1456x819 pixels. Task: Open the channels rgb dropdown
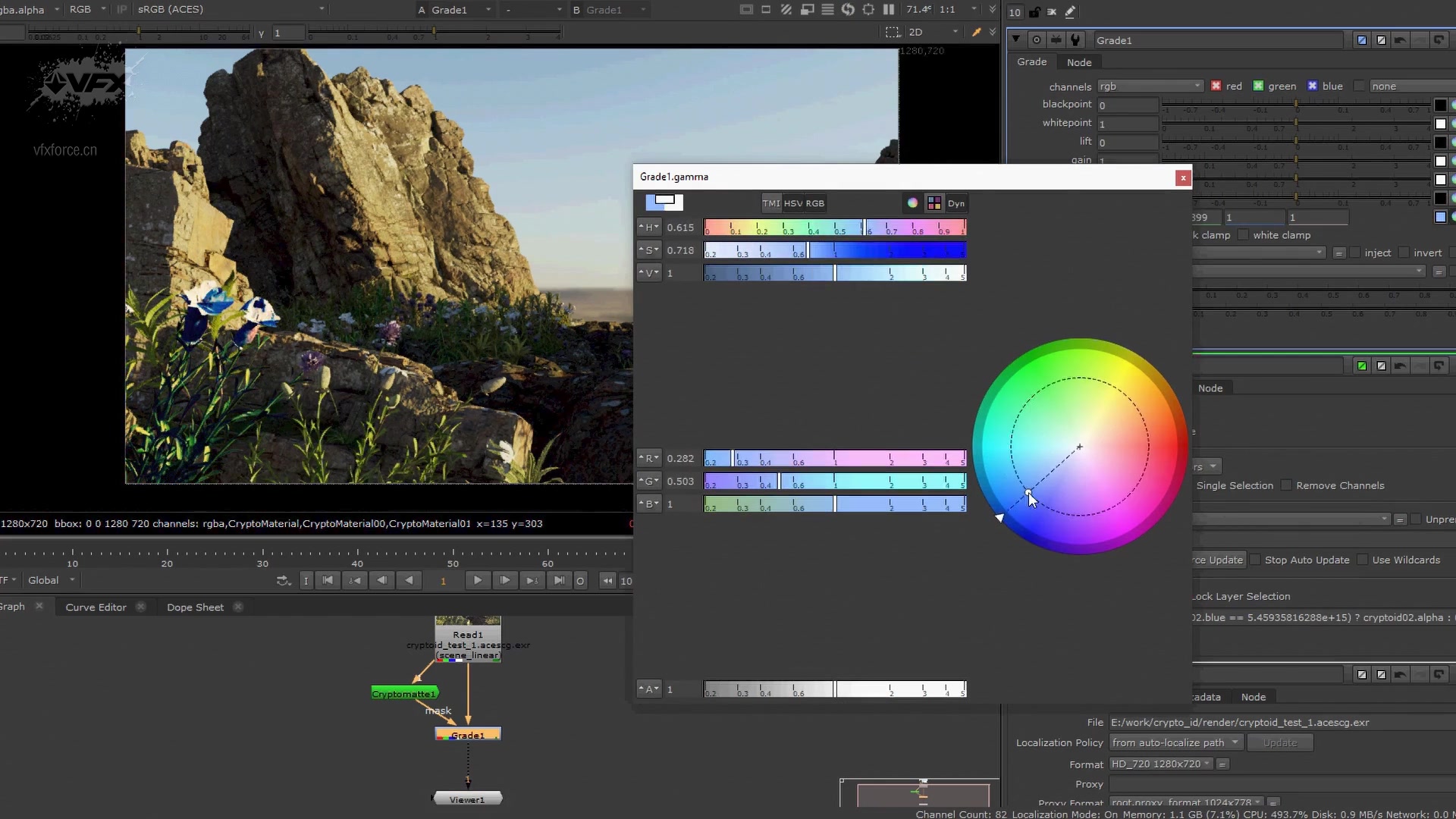(x=1150, y=86)
